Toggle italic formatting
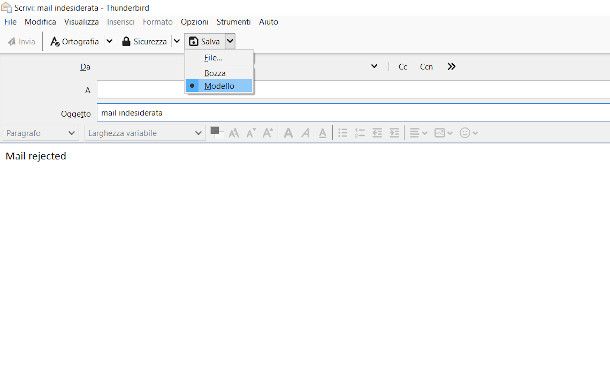610x387 pixels. point(305,133)
